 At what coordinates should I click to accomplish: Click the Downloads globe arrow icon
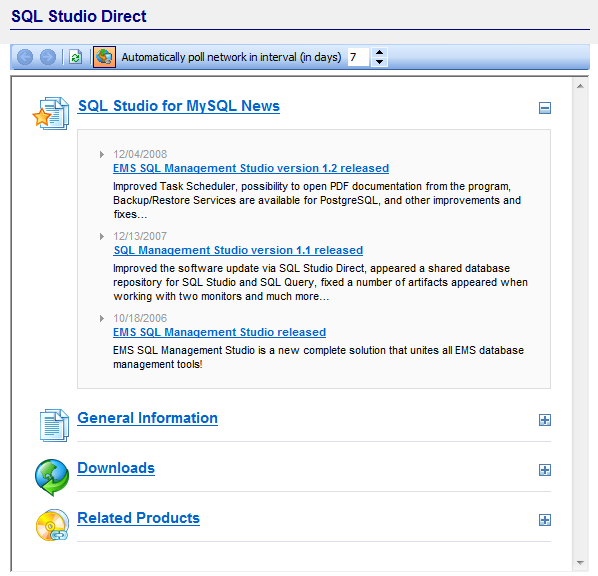[x=52, y=477]
